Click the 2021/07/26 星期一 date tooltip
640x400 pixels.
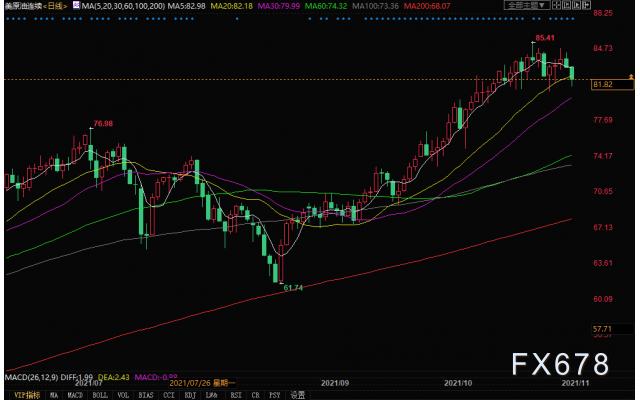point(202,383)
